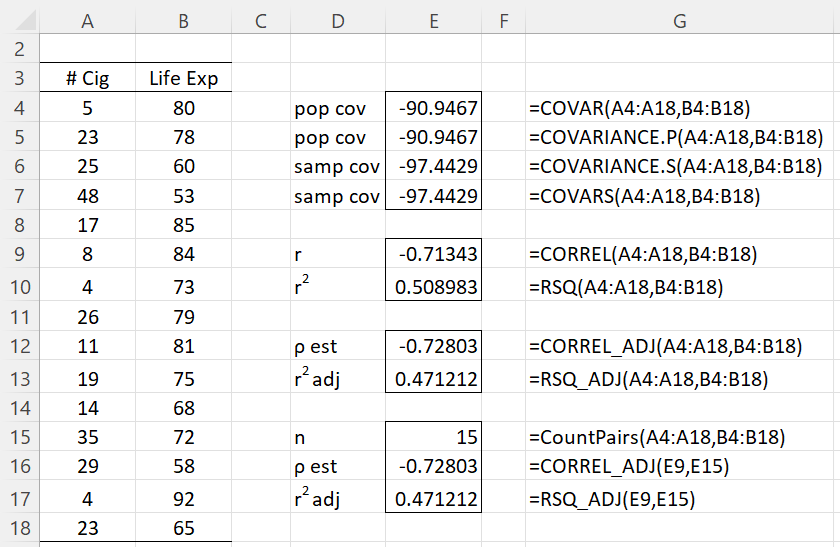Click # Cig value 48
The image size is (840, 547).
click(x=87, y=196)
